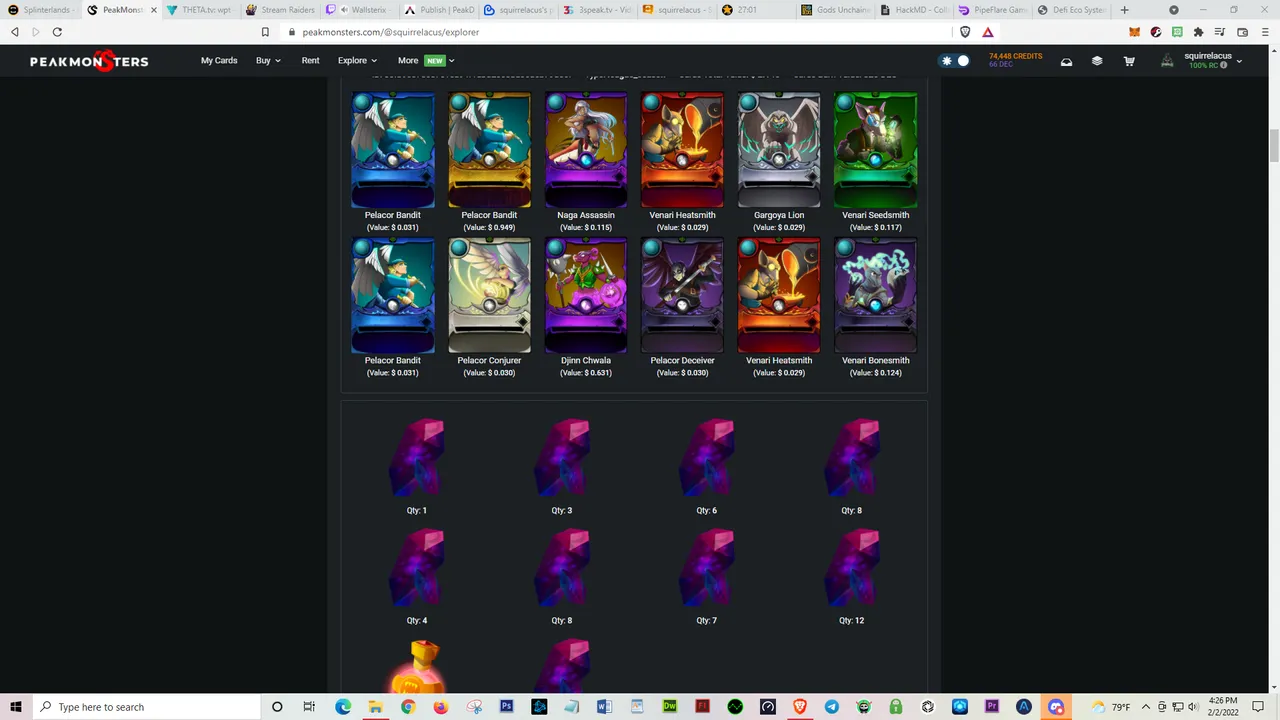Click the Naga Assassin card name

(586, 215)
